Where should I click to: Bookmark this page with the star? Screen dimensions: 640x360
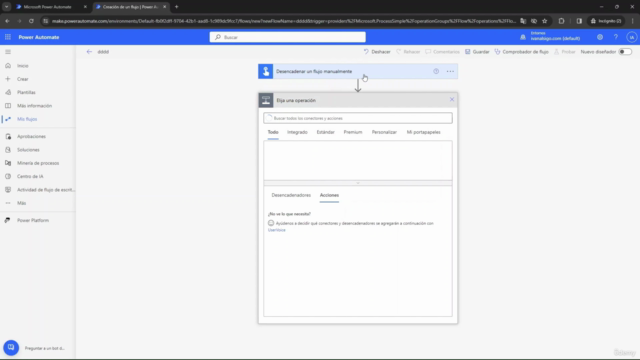click(544, 21)
